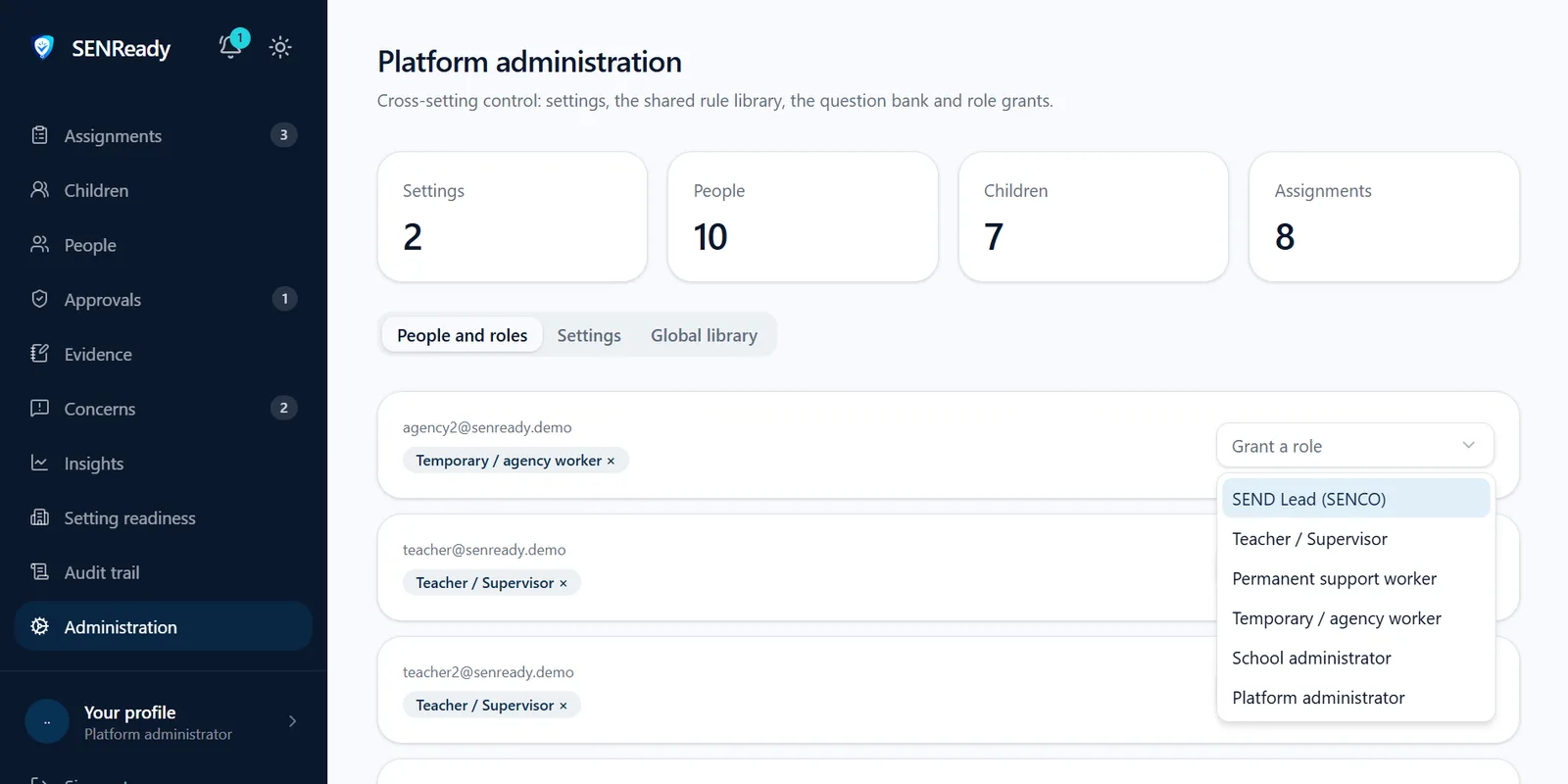Switch to the People and roles tab

coord(463,335)
